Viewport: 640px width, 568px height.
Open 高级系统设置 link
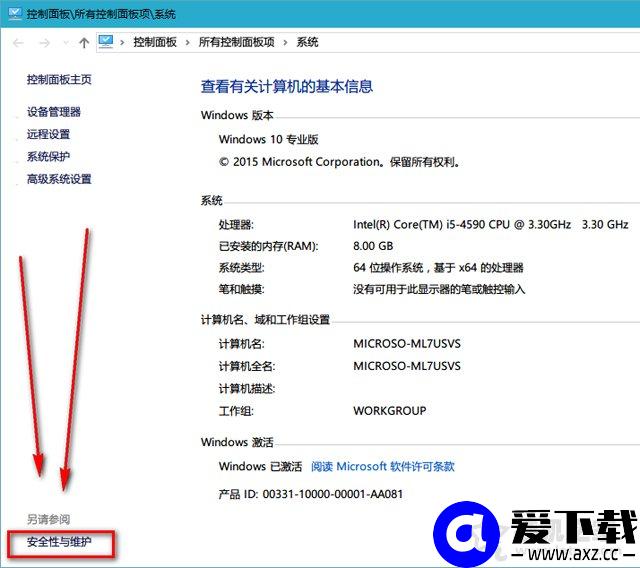pos(59,179)
